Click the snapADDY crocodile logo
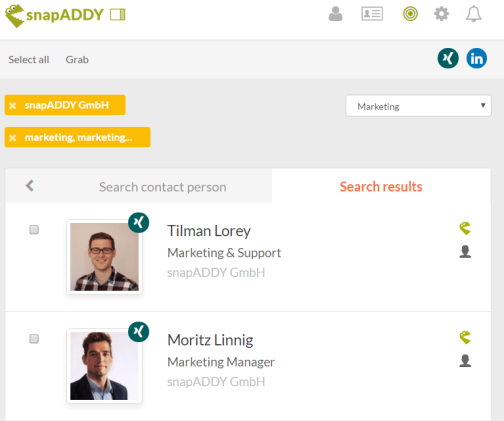504x421 pixels. click(x=15, y=16)
